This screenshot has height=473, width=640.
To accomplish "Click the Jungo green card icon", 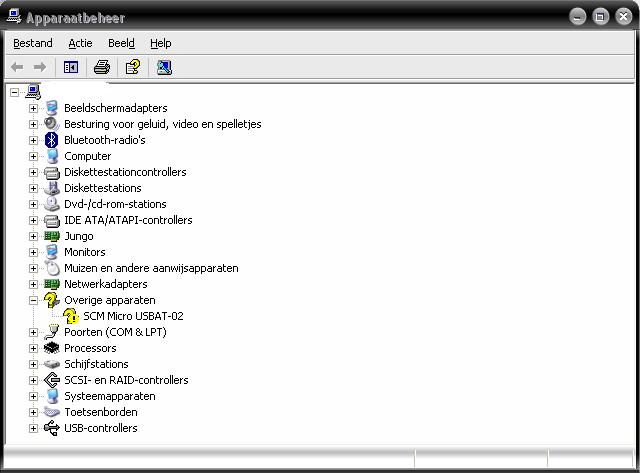I will point(52,236).
